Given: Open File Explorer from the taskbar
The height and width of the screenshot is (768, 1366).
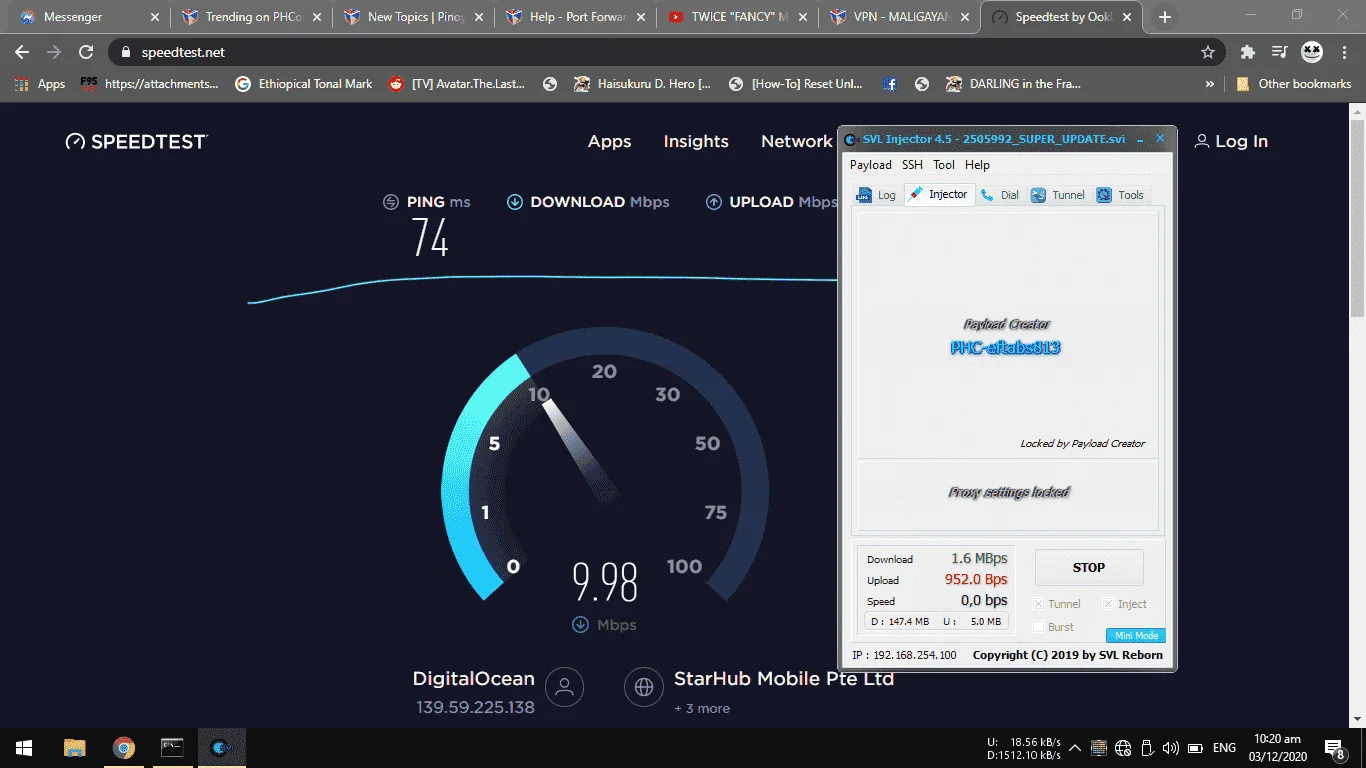Looking at the screenshot, I should (x=74, y=747).
